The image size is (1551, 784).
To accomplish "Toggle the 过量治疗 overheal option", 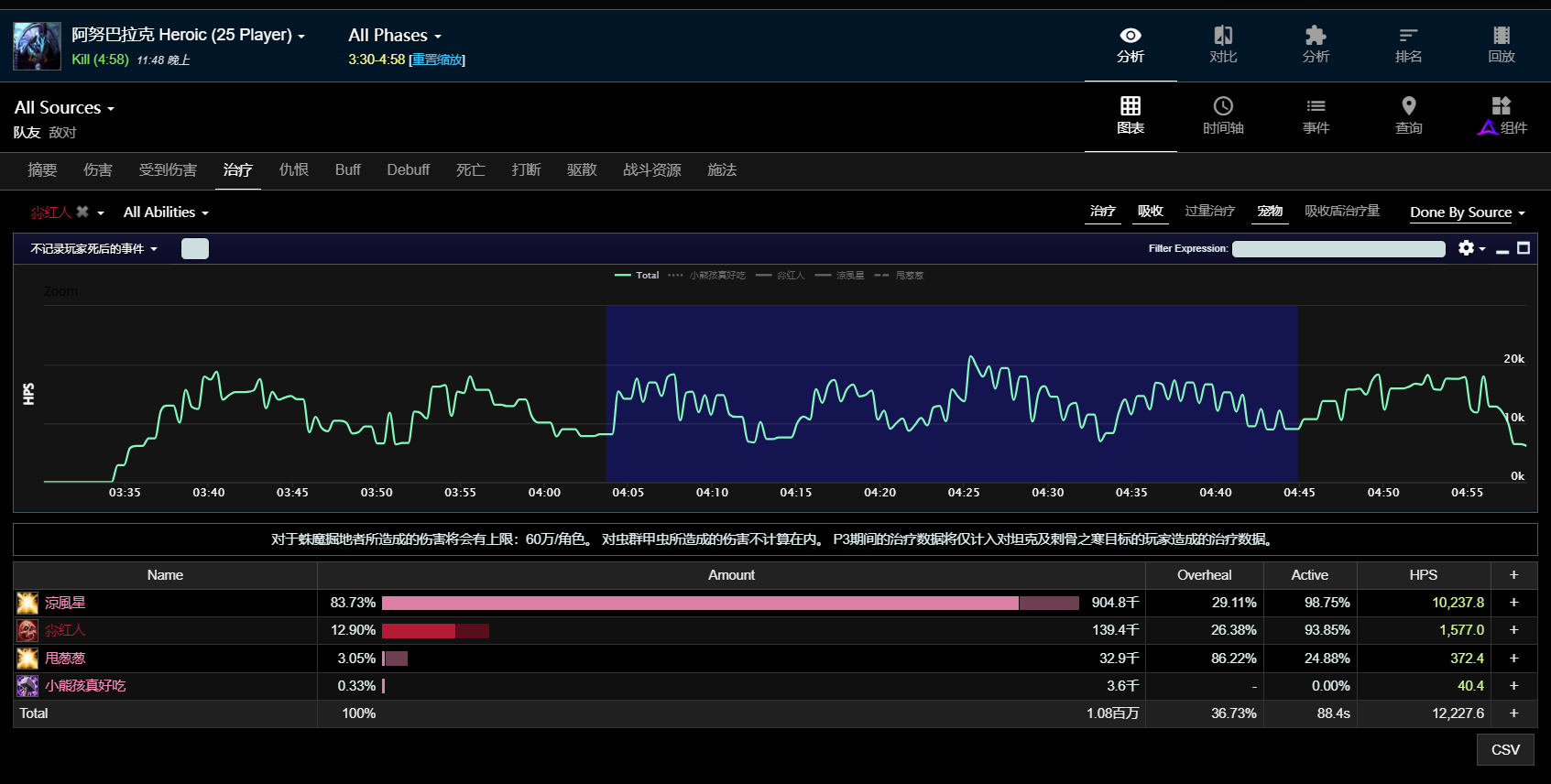I will [1210, 212].
